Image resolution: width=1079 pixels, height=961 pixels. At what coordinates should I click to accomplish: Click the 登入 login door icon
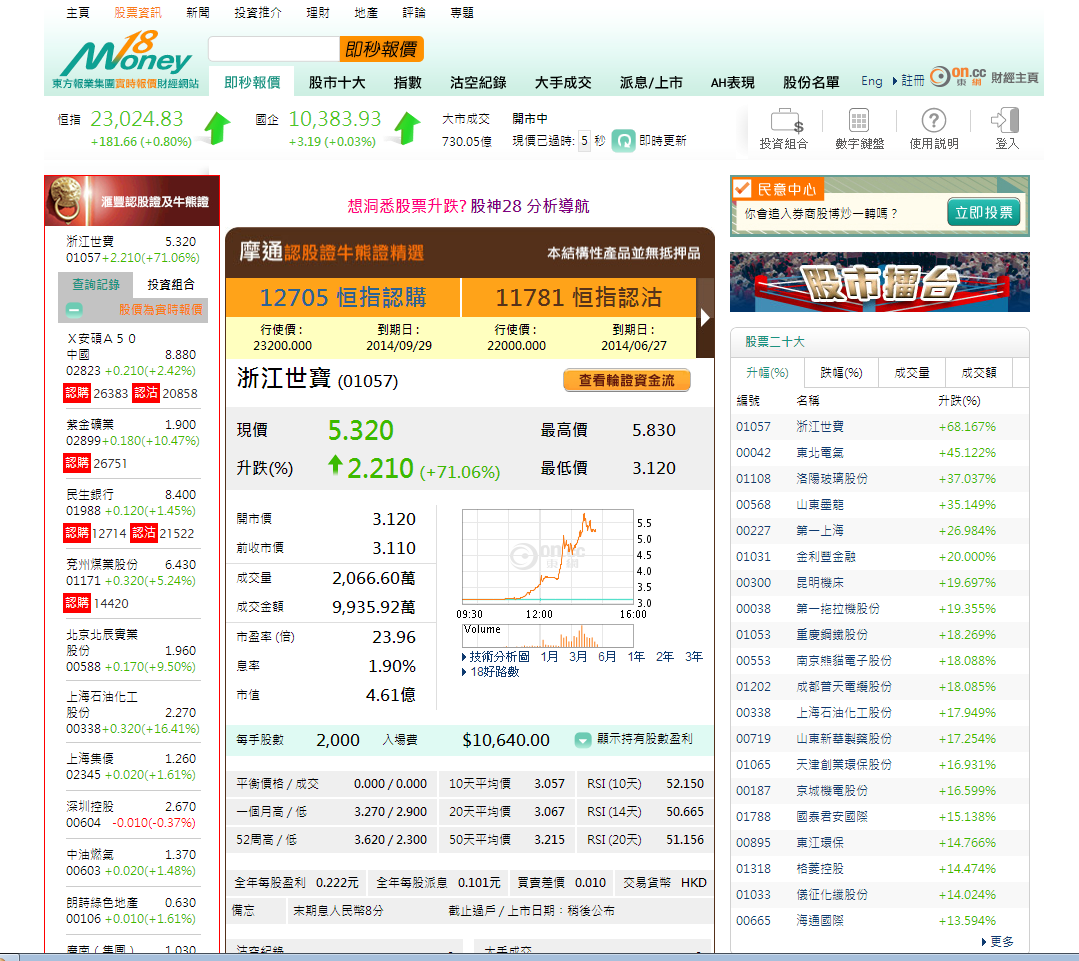coord(1006,122)
